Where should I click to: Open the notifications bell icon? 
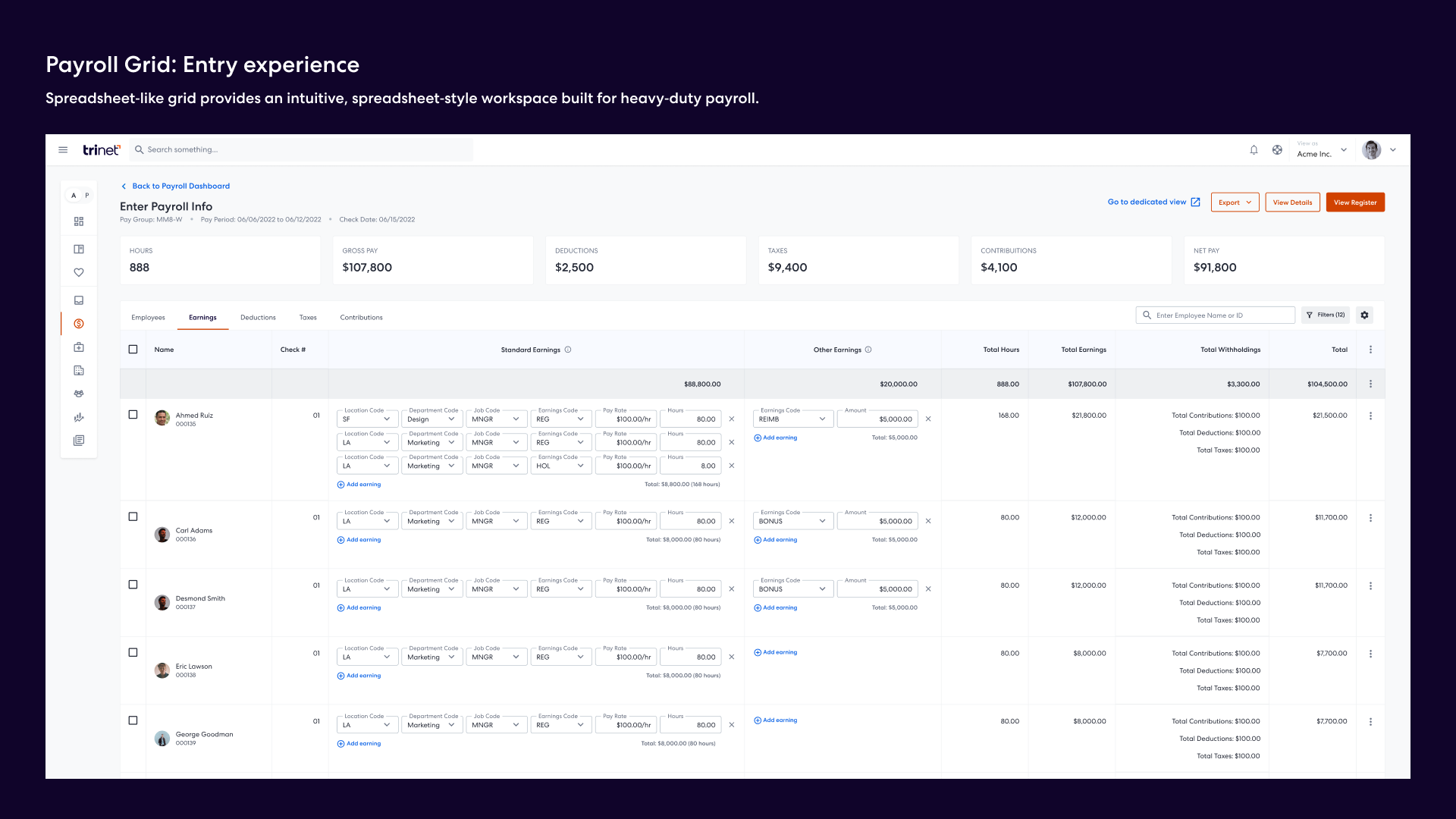(1254, 149)
